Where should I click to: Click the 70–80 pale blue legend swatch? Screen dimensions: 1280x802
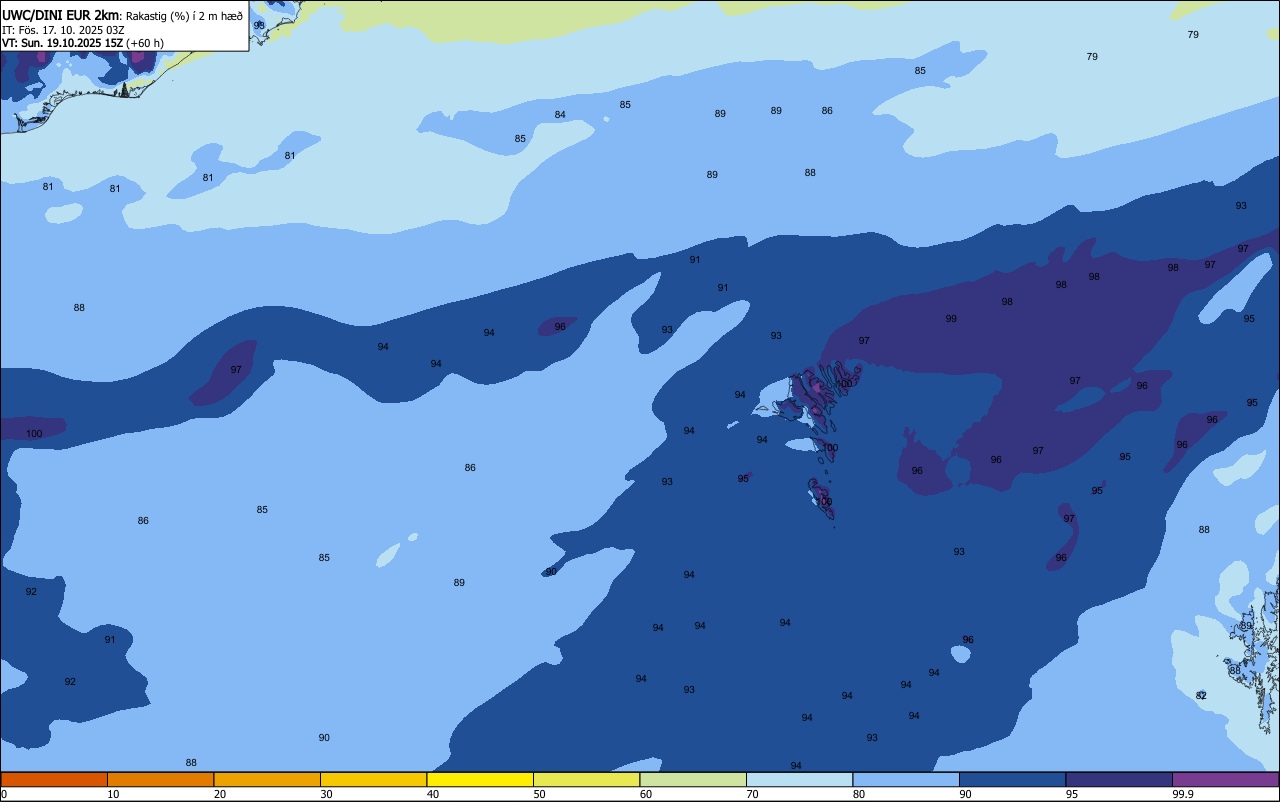point(799,779)
